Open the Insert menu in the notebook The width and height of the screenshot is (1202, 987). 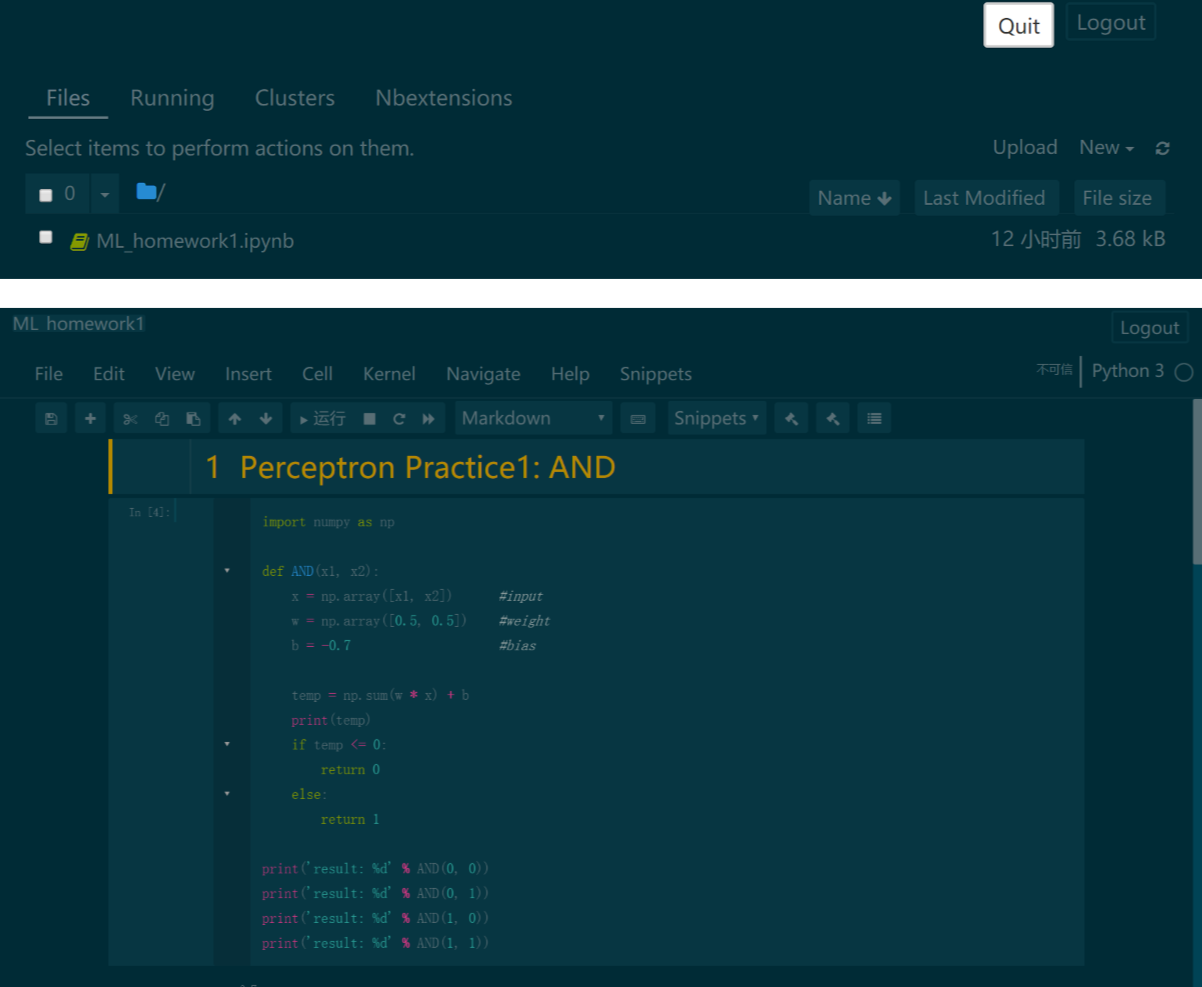[248, 374]
